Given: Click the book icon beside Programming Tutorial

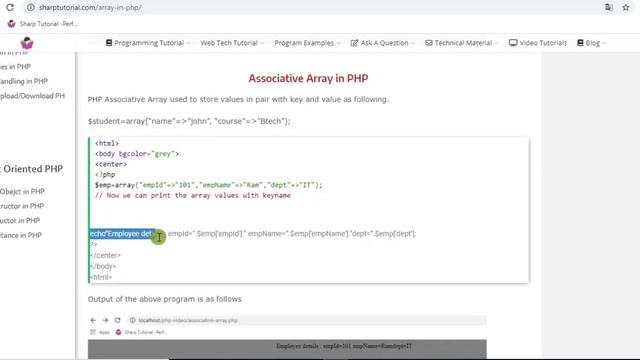Looking at the screenshot, I should [109, 43].
